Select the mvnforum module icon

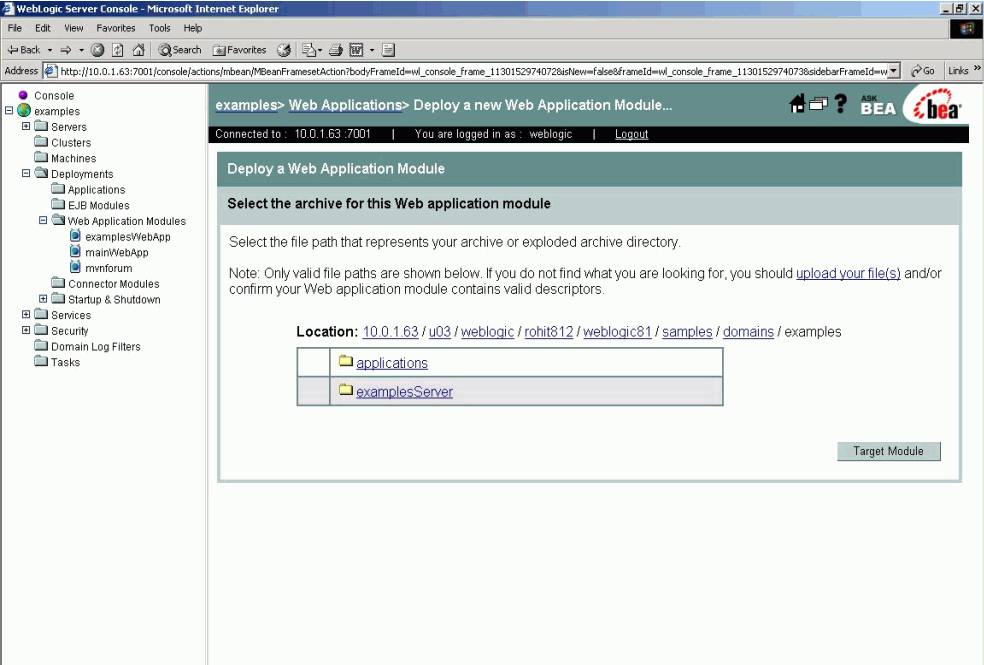point(73,267)
